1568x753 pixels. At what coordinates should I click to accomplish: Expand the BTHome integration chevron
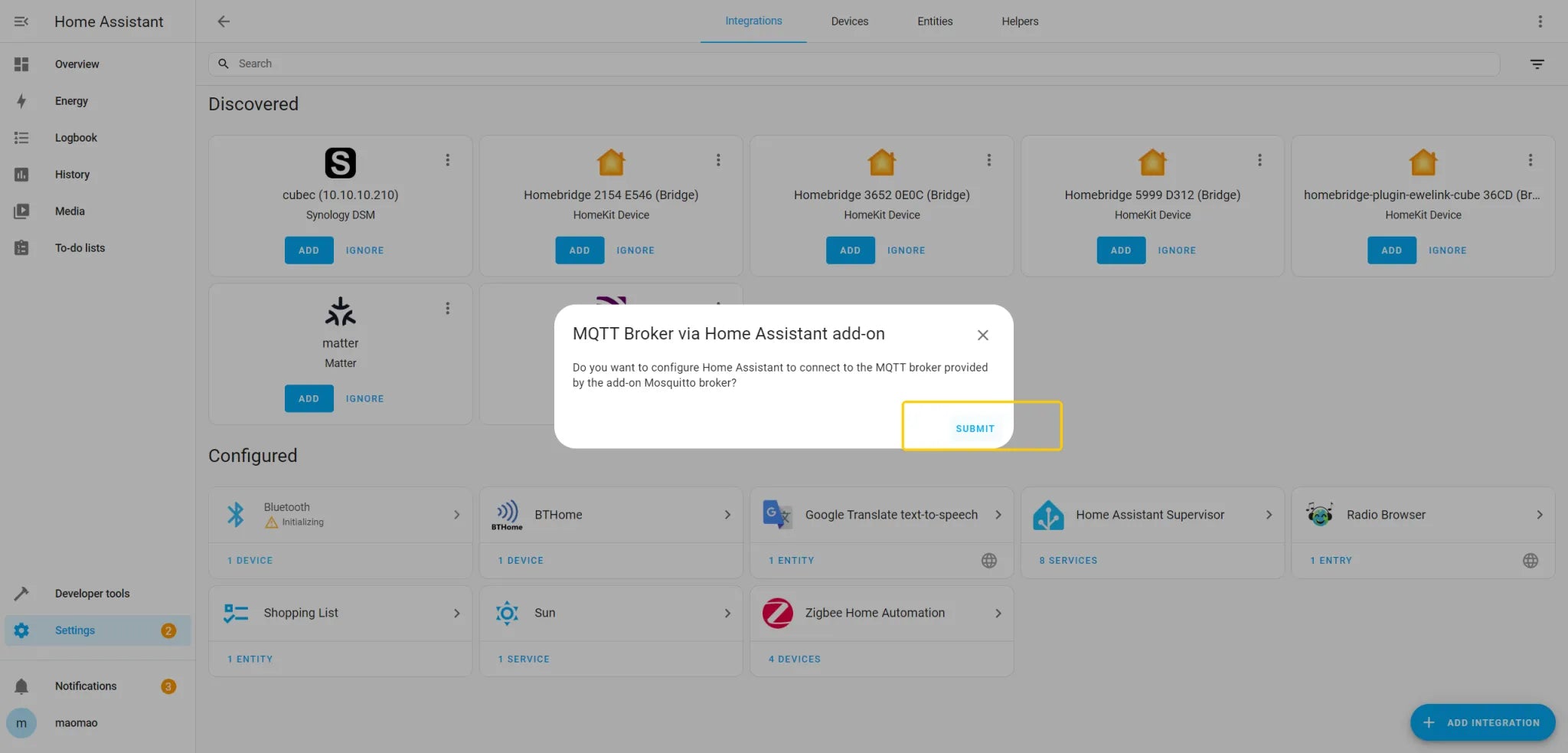pyautogui.click(x=727, y=515)
